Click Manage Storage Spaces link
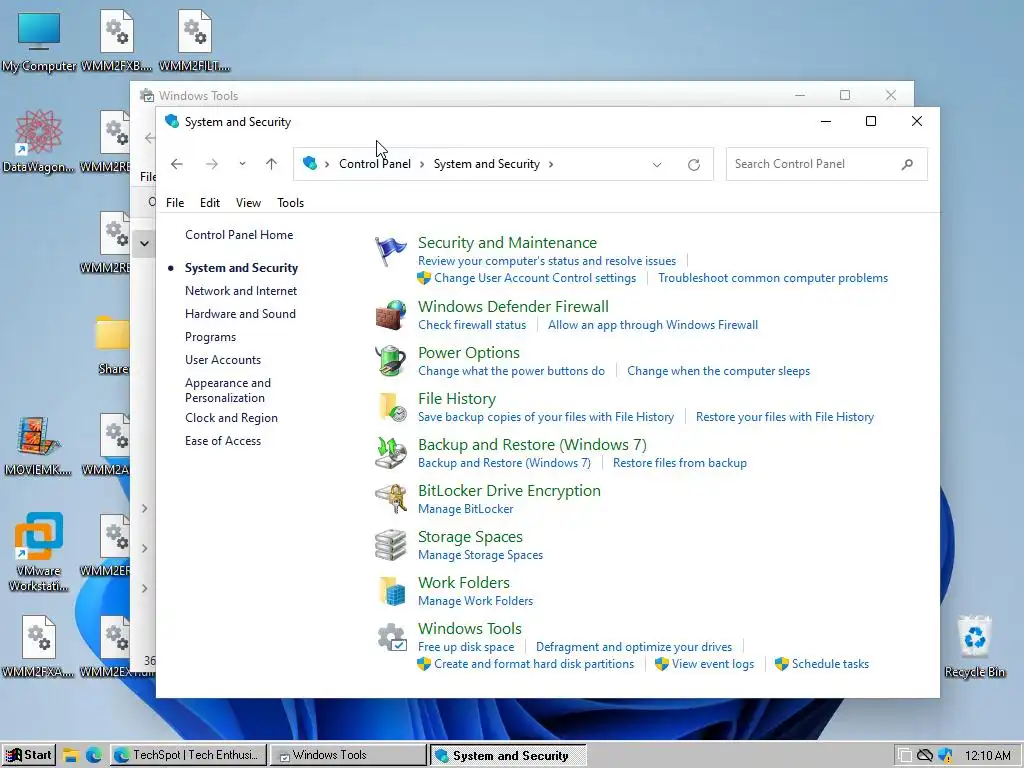 coord(481,555)
